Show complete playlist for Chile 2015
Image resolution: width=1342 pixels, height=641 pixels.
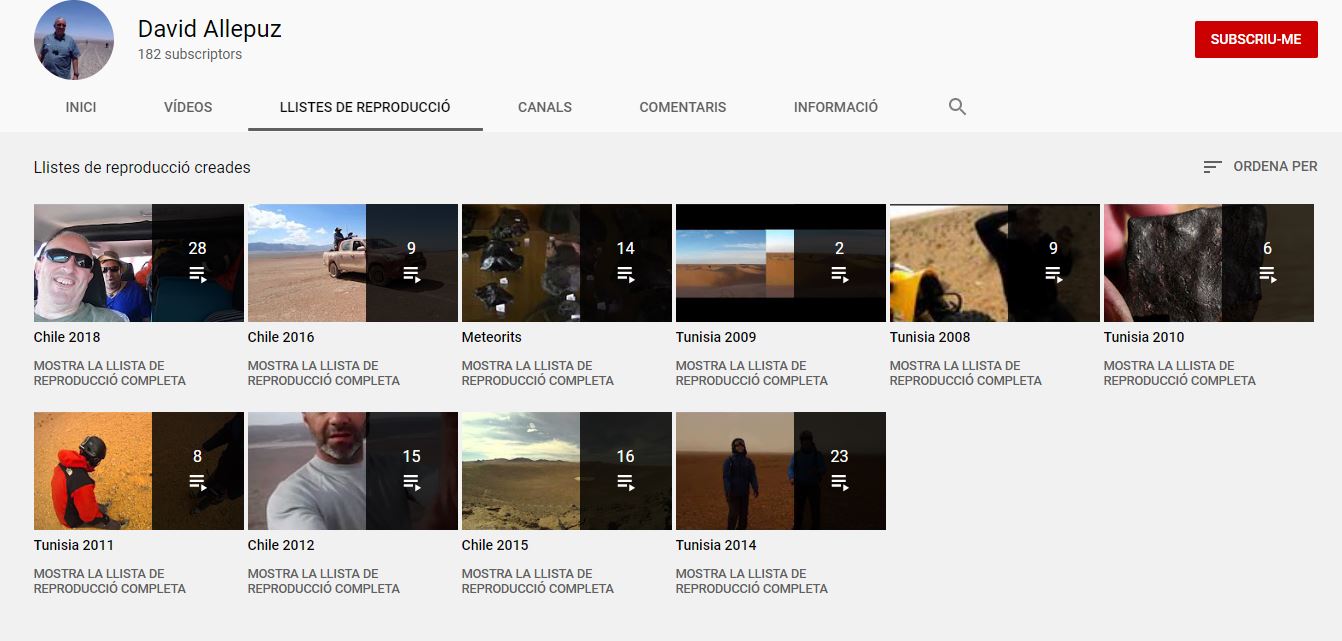click(x=538, y=581)
